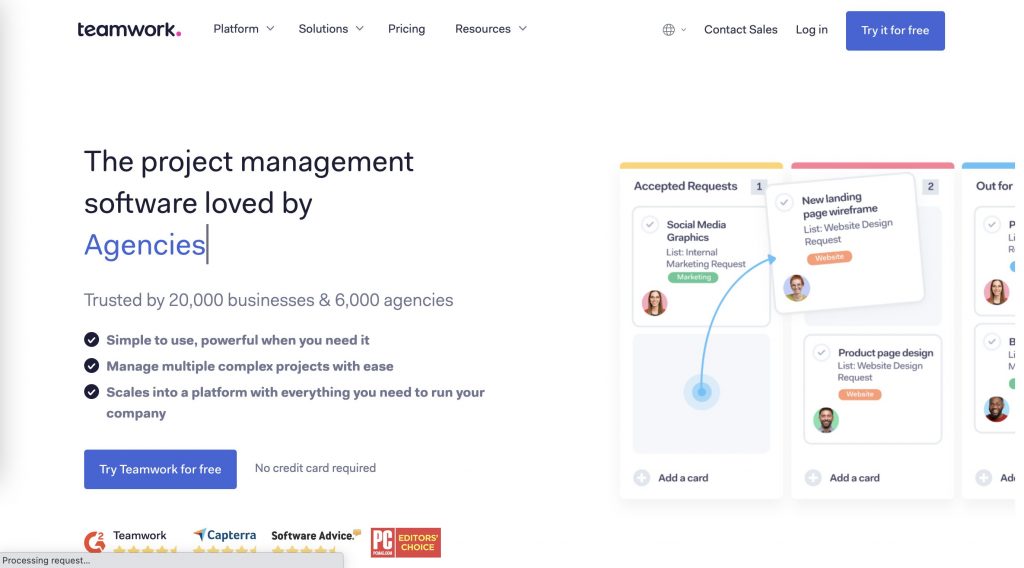The width and height of the screenshot is (1024, 568).
Task: Click plus icon in Accepted Requests column
Action: point(642,478)
